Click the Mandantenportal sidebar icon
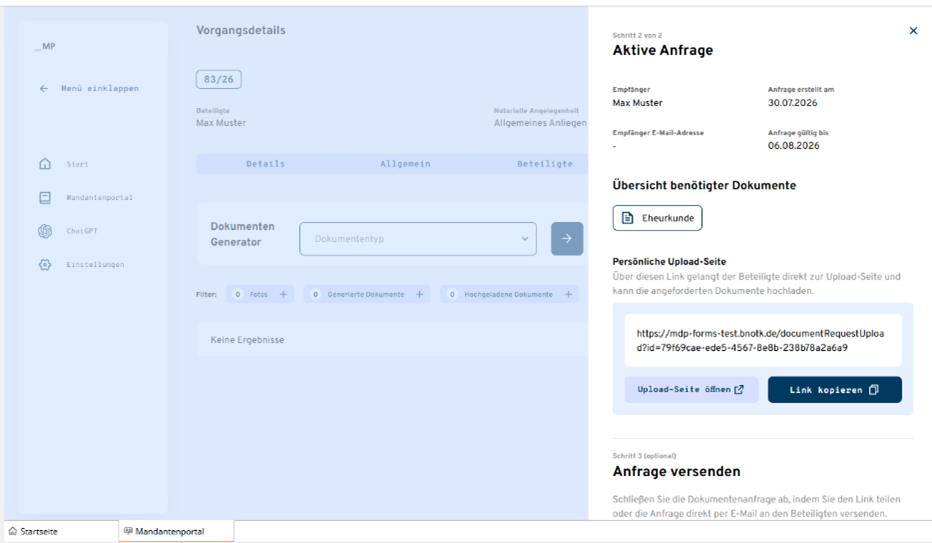This screenshot has width=932, height=543. [45, 198]
